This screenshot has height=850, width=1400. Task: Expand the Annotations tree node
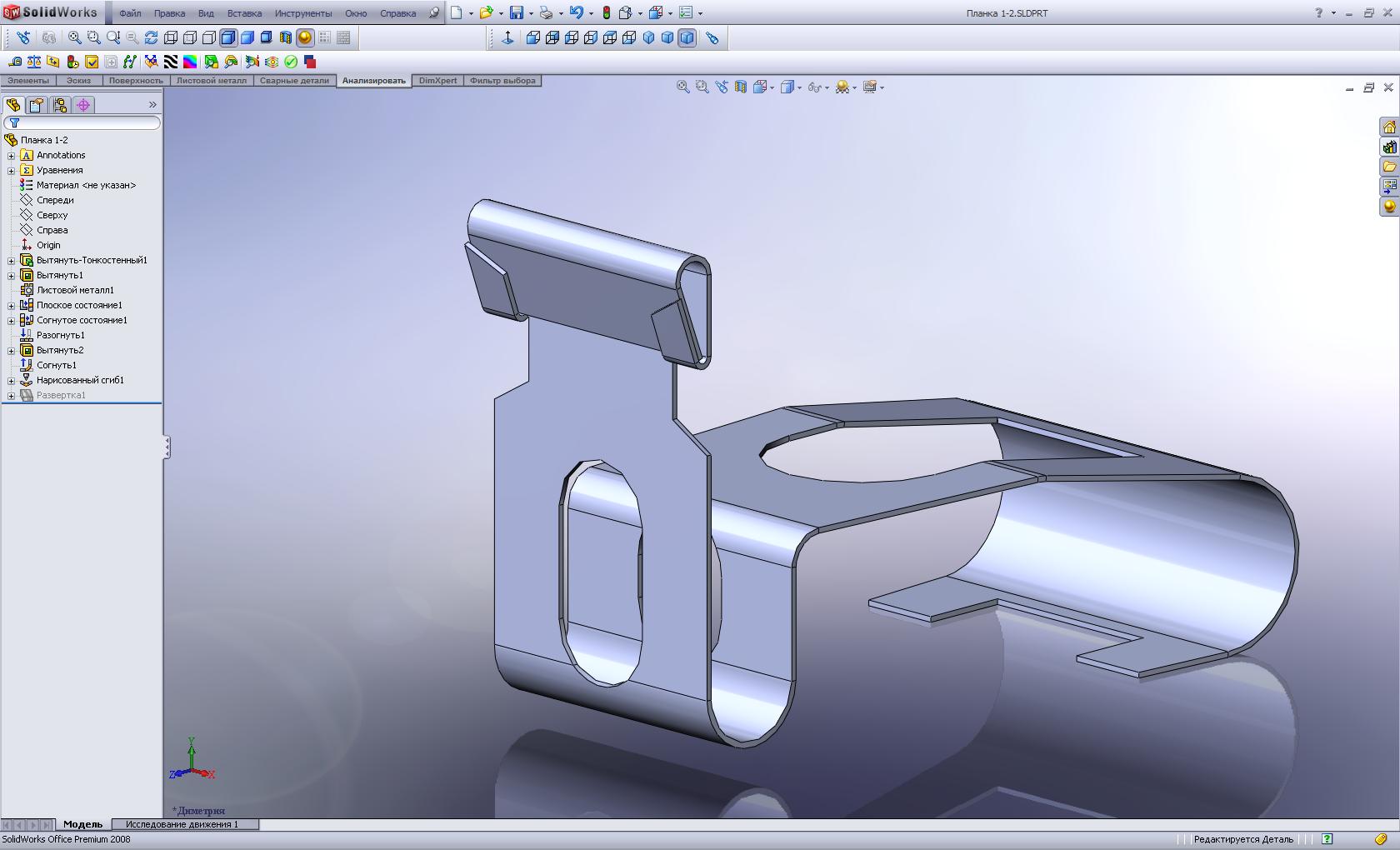pyautogui.click(x=12, y=156)
